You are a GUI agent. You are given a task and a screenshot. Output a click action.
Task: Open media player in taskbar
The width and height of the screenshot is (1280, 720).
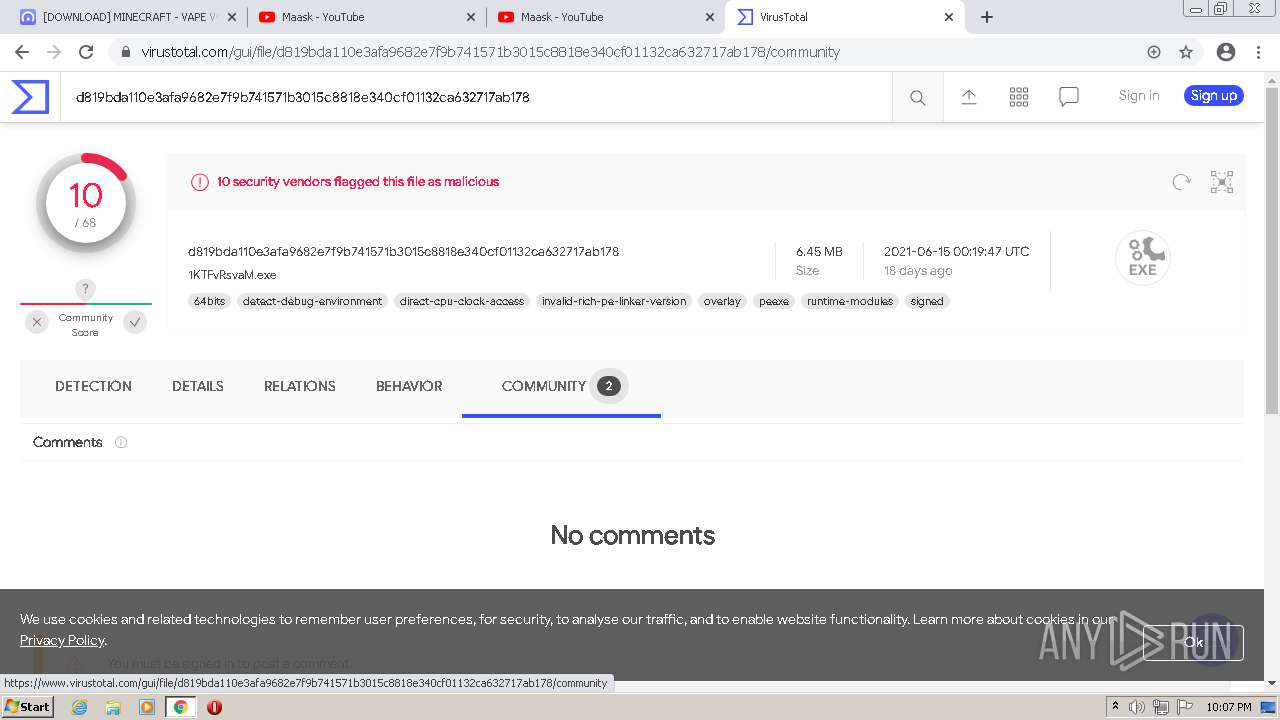coord(147,707)
